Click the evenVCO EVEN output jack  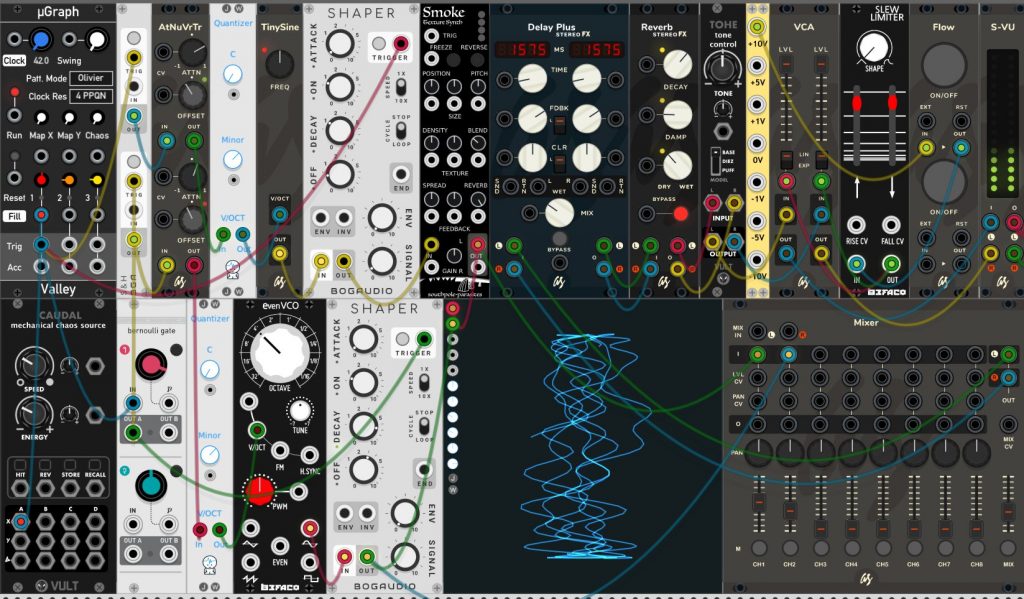pos(280,546)
